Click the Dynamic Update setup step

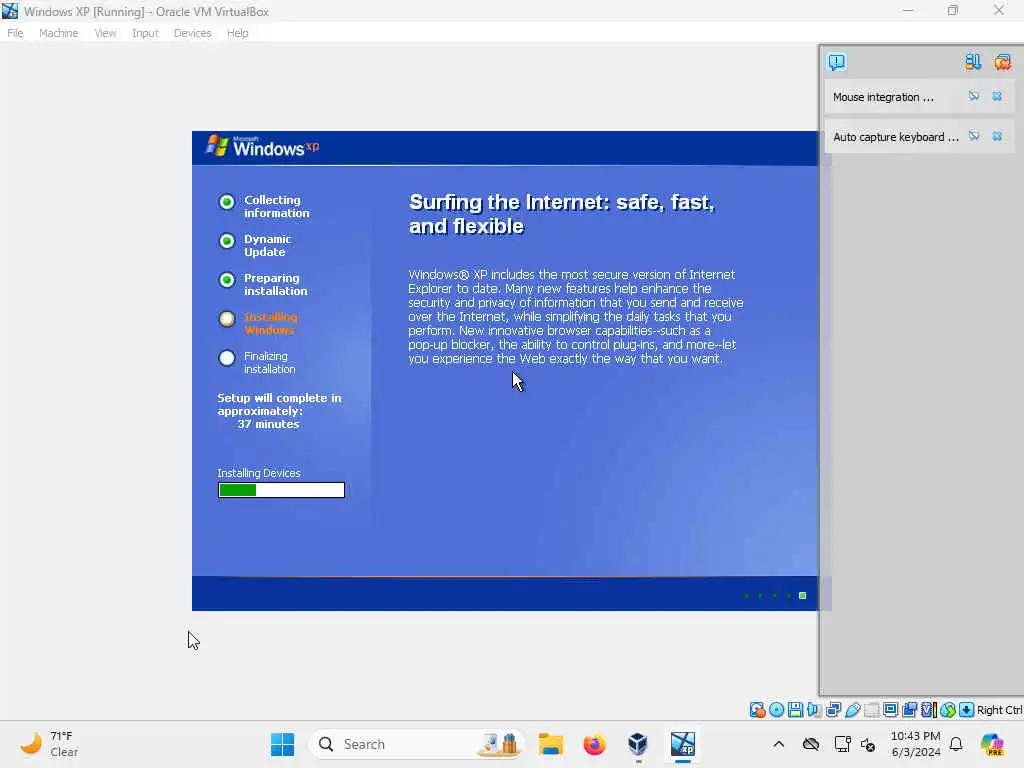coord(255,246)
